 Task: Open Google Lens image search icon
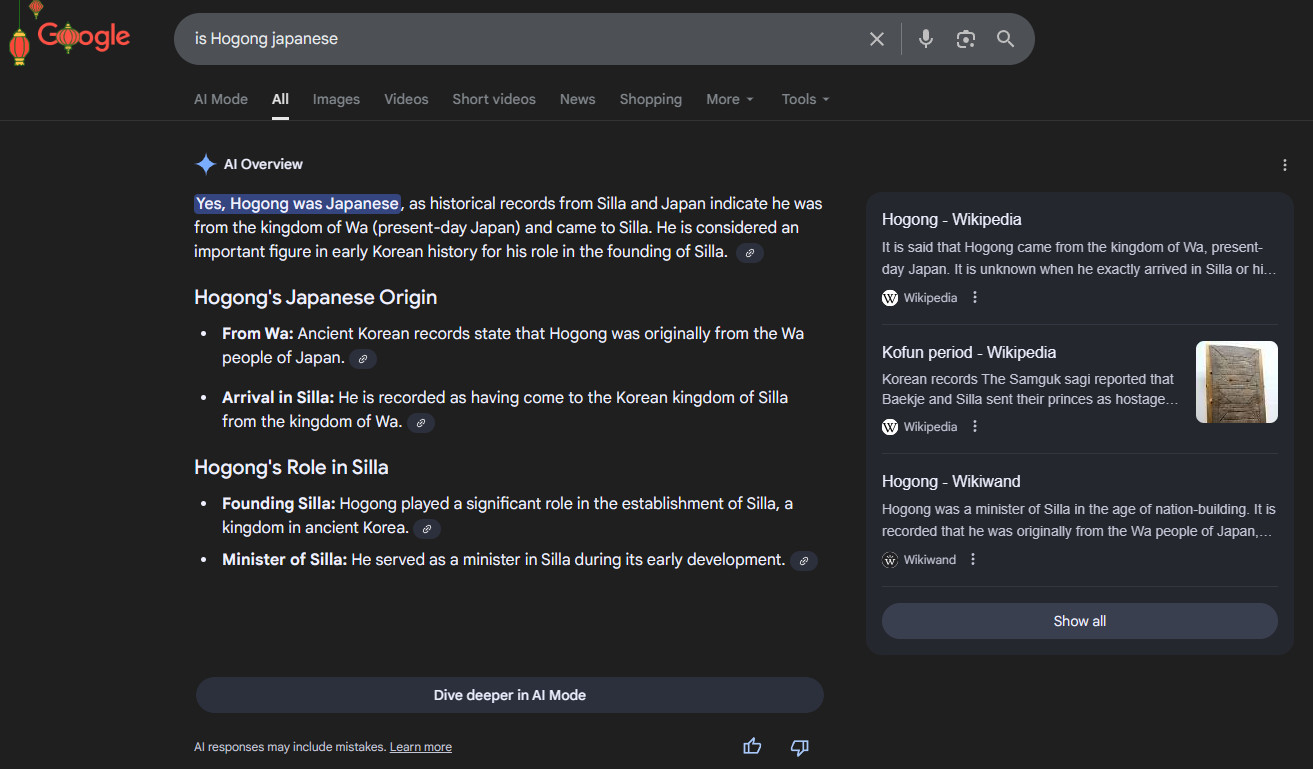point(965,39)
